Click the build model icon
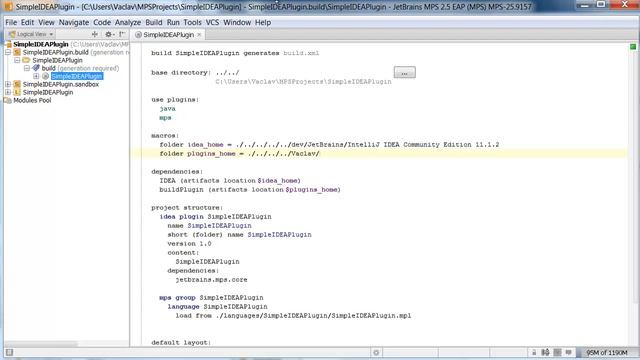Screen dimensions: 640x360 pyautogui.click(x=36, y=68)
